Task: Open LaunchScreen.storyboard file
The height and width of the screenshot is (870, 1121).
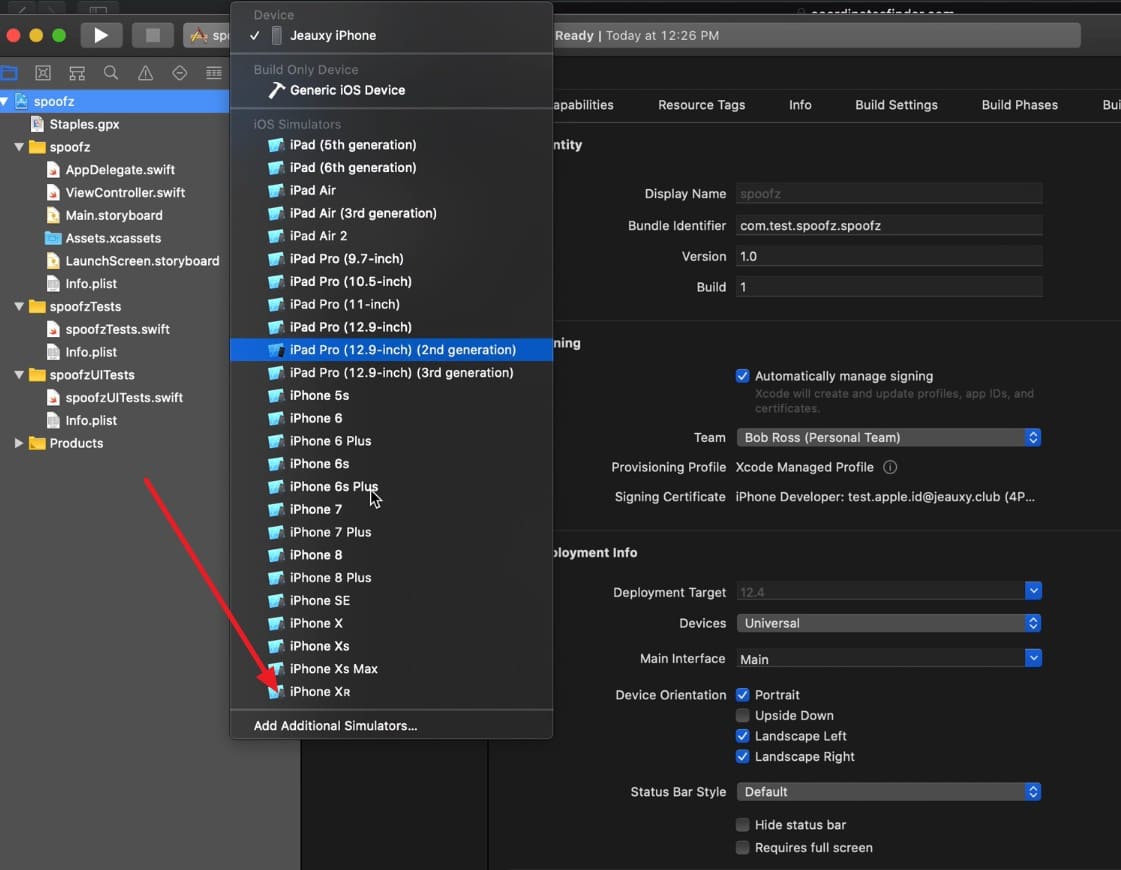Action: click(x=142, y=262)
